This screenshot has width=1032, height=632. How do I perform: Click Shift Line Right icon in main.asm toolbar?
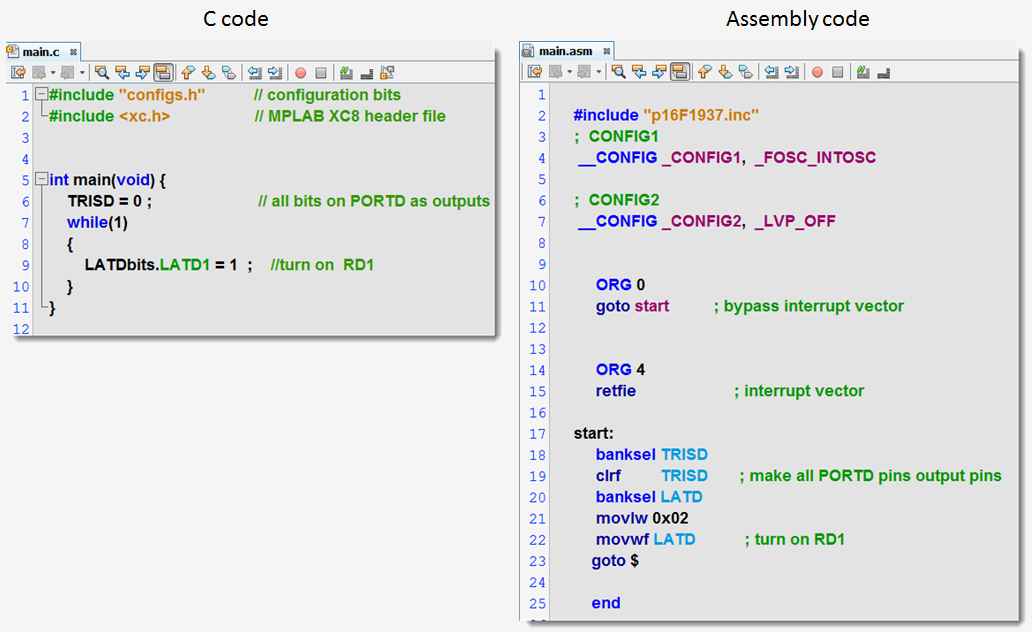[790, 71]
